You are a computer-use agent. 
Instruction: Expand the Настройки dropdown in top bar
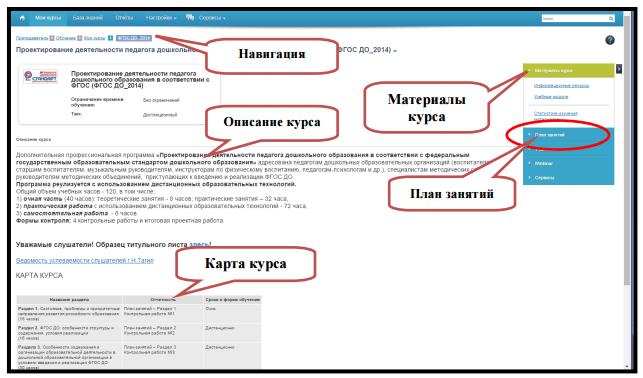click(161, 18)
